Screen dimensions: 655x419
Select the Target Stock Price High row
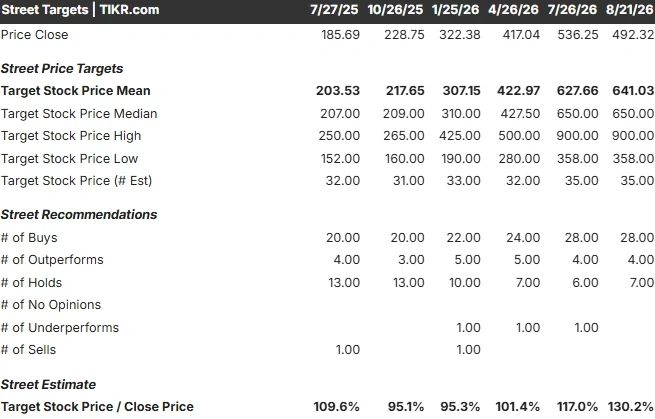[328, 136]
